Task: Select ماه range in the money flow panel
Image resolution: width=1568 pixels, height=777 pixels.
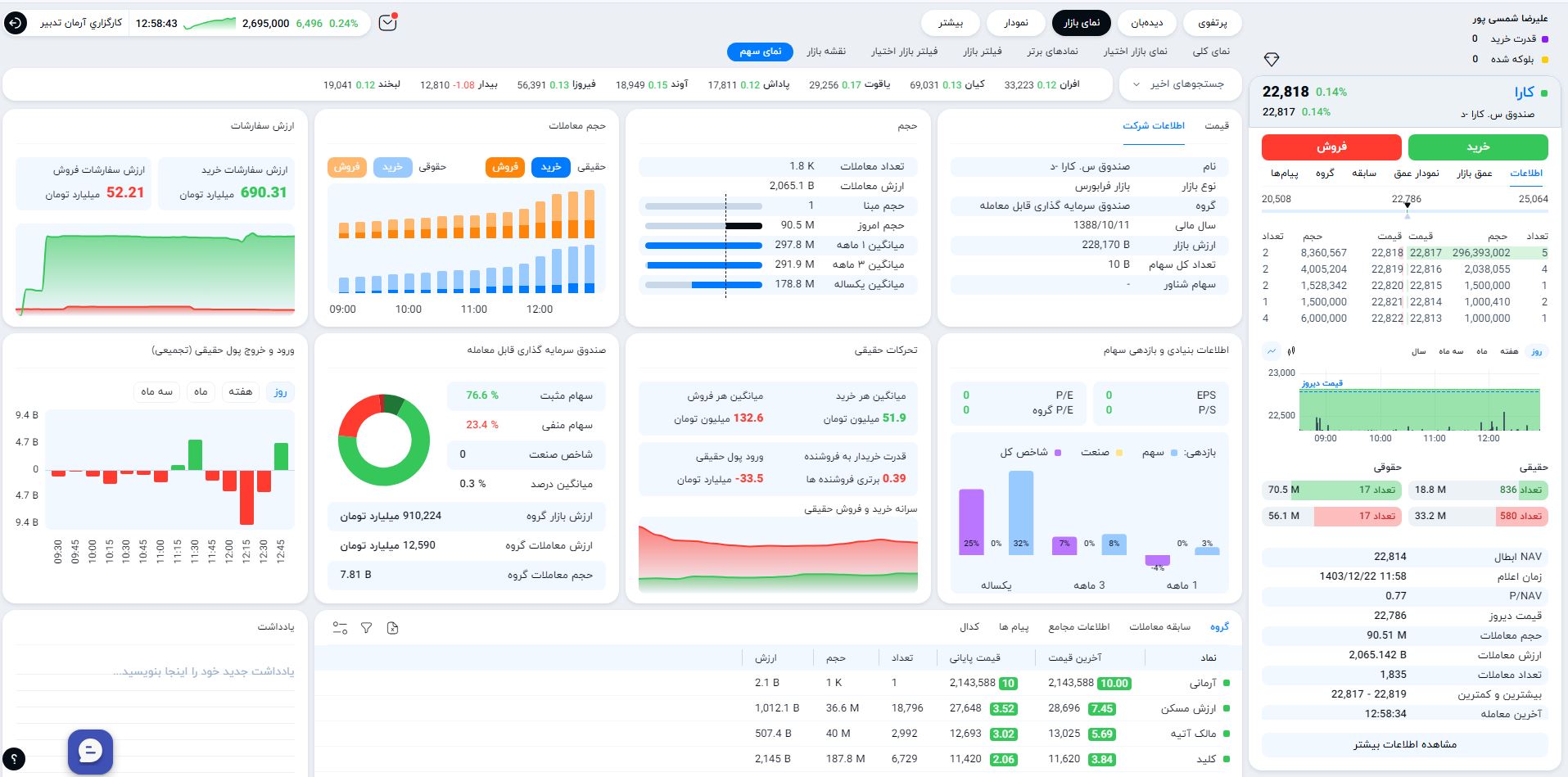Action: [201, 392]
